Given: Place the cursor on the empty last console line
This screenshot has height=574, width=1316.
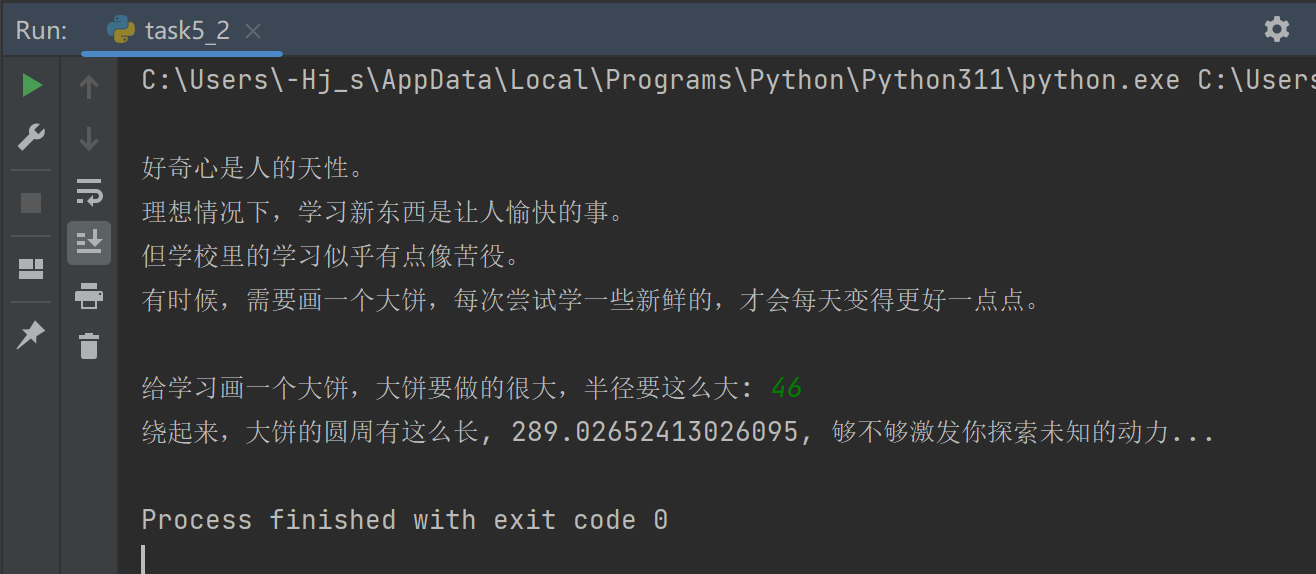Looking at the screenshot, I should (x=400, y=558).
